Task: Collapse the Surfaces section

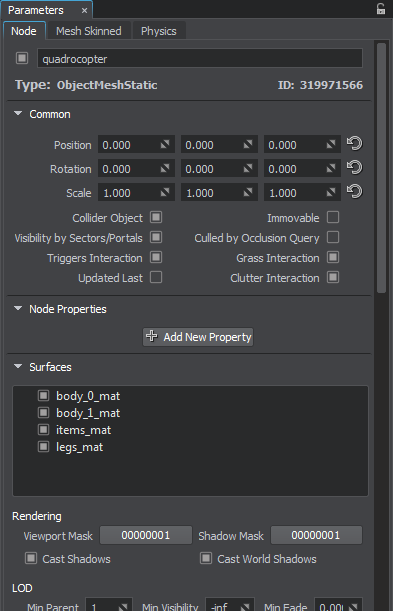Action: 18,366
